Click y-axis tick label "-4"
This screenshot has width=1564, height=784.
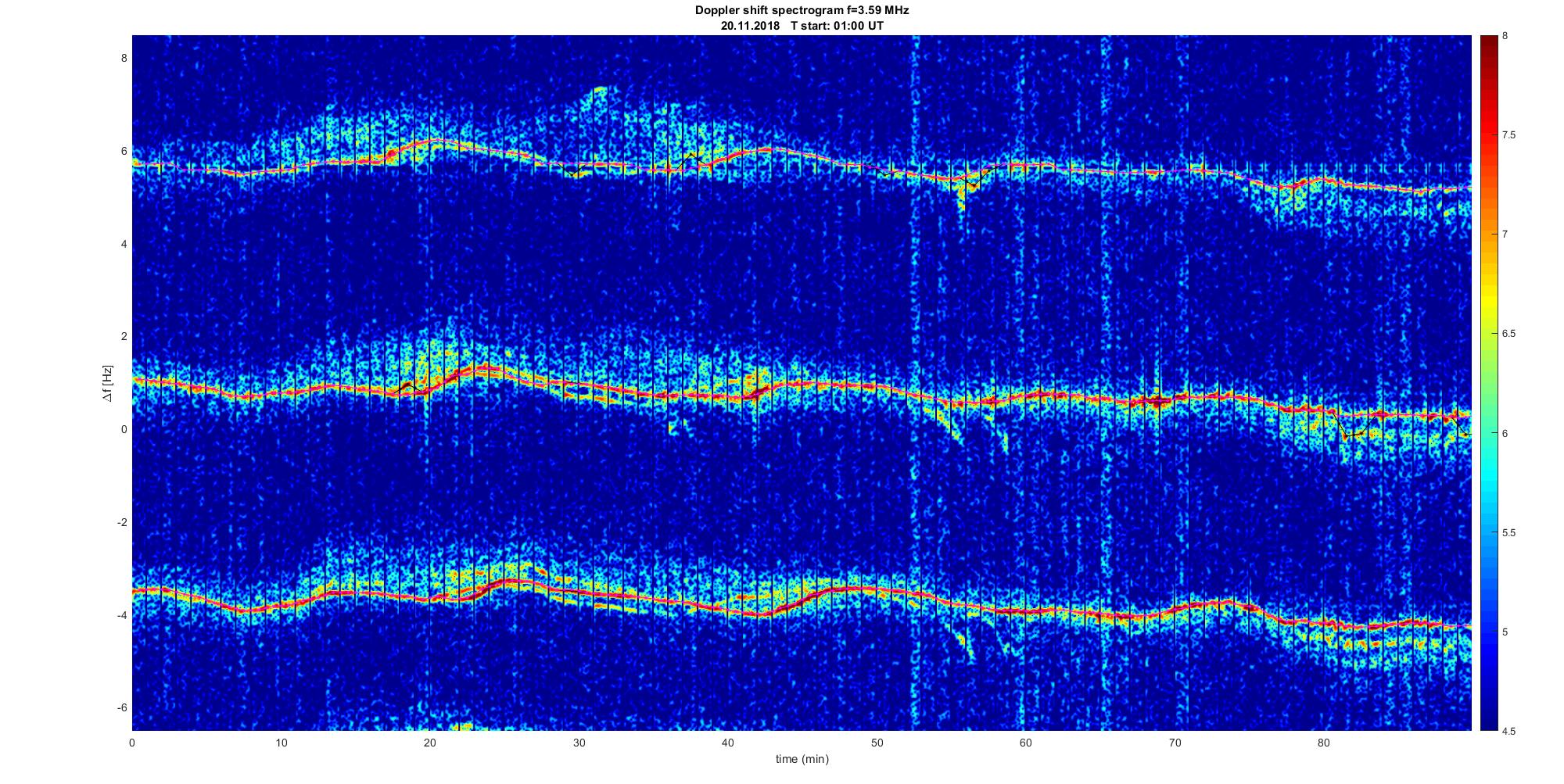click(122, 615)
